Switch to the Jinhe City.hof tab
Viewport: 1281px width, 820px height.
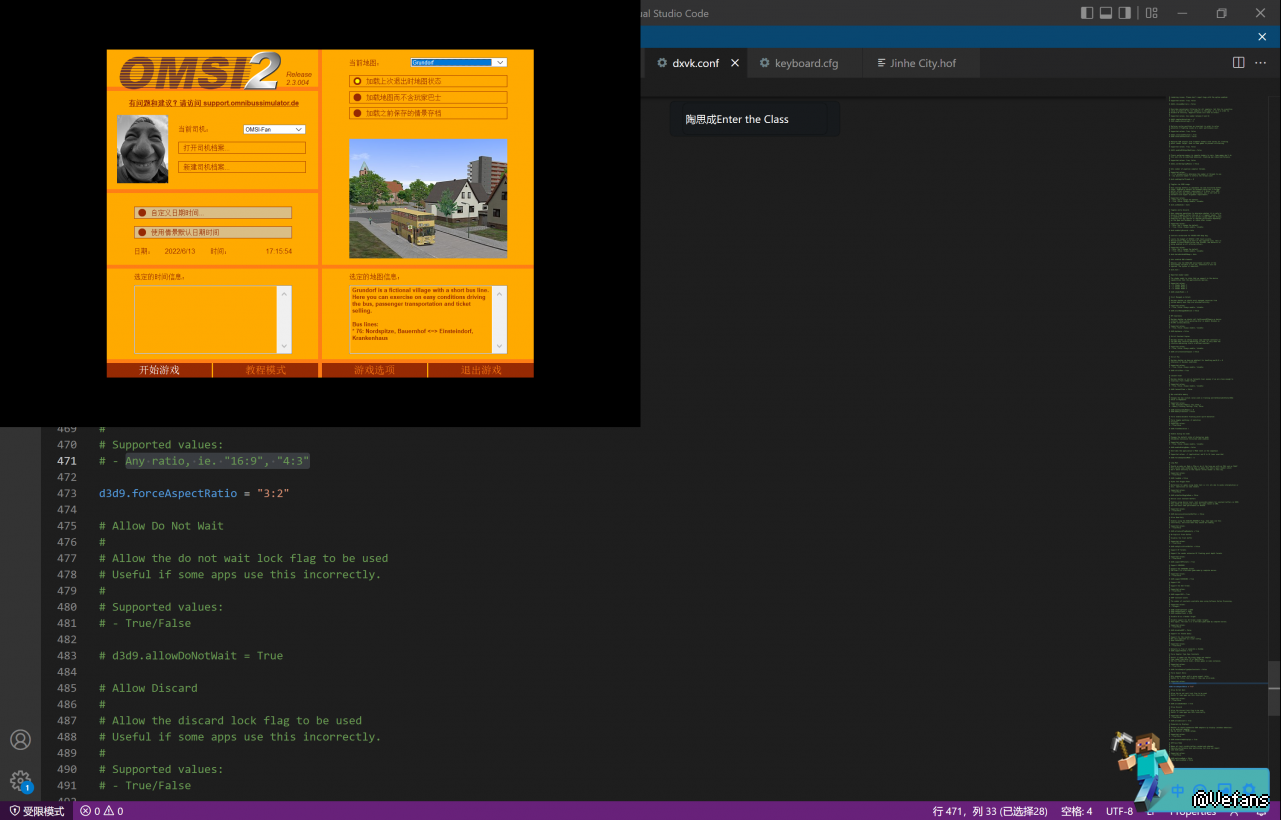[922, 63]
